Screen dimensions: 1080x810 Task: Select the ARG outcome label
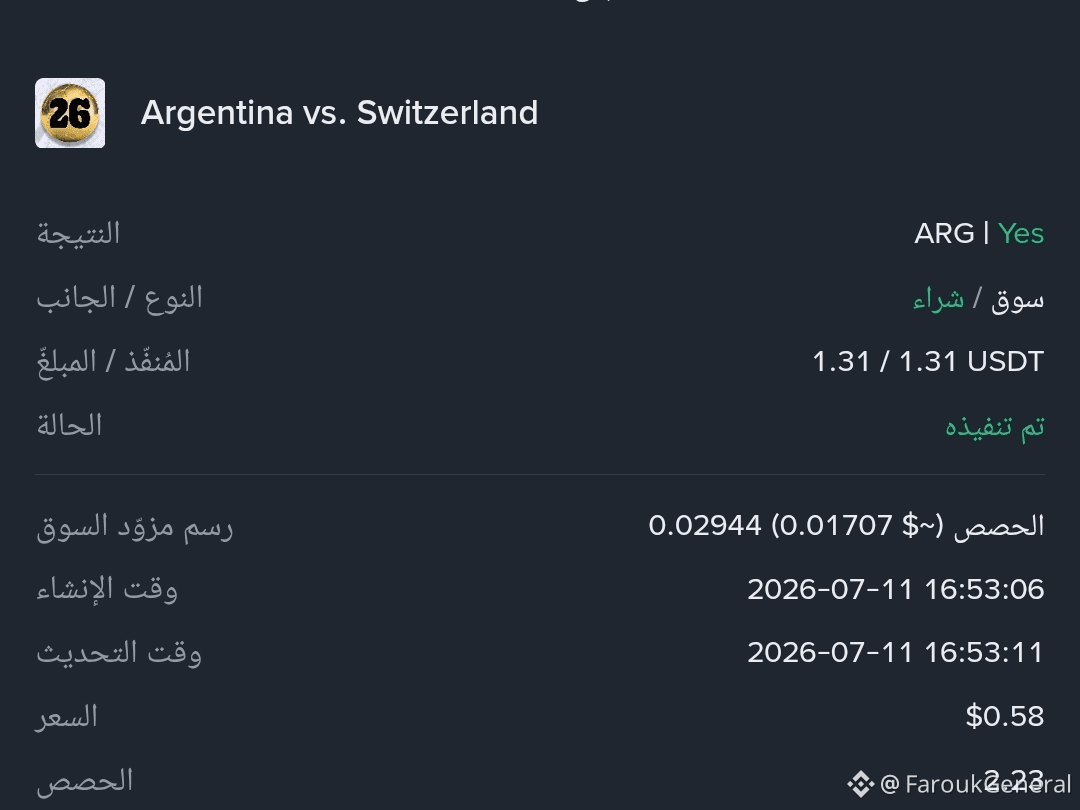[944, 233]
